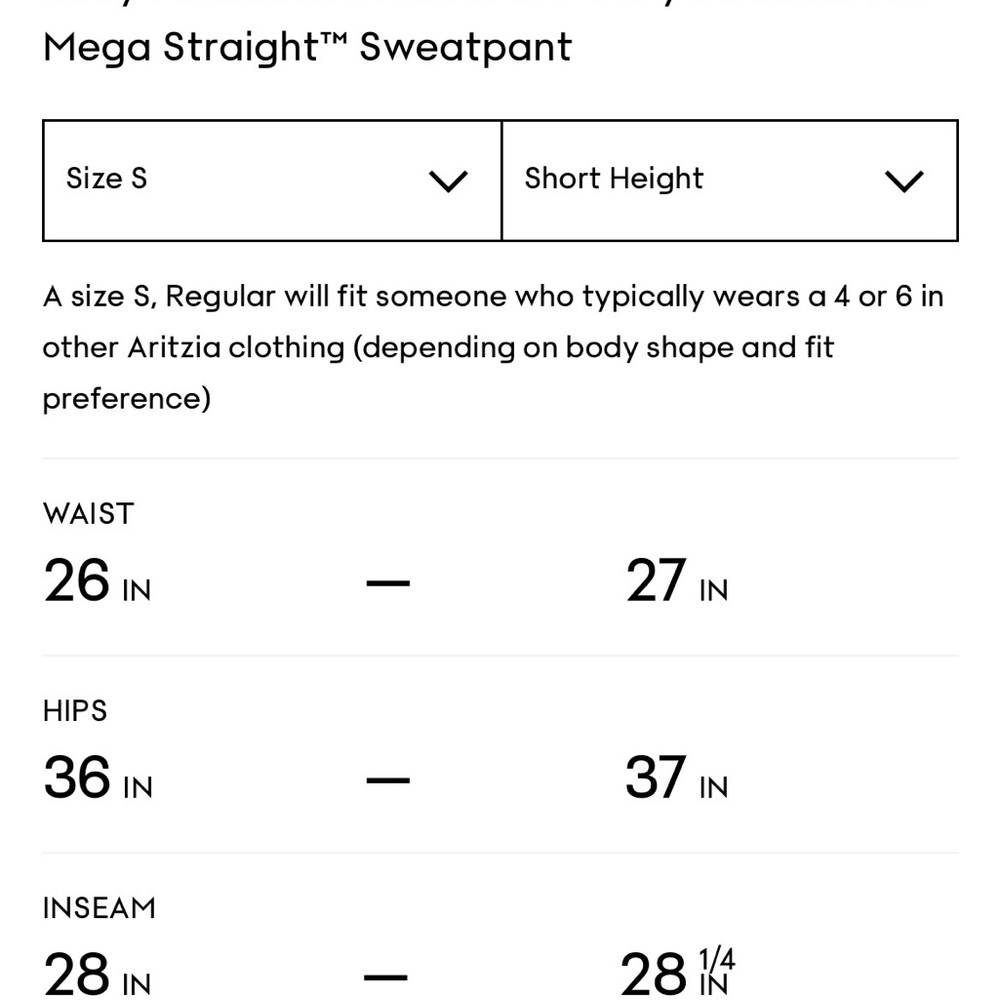Open the Short Height dropdown
This screenshot has height=1000, width=1000.
730,180
